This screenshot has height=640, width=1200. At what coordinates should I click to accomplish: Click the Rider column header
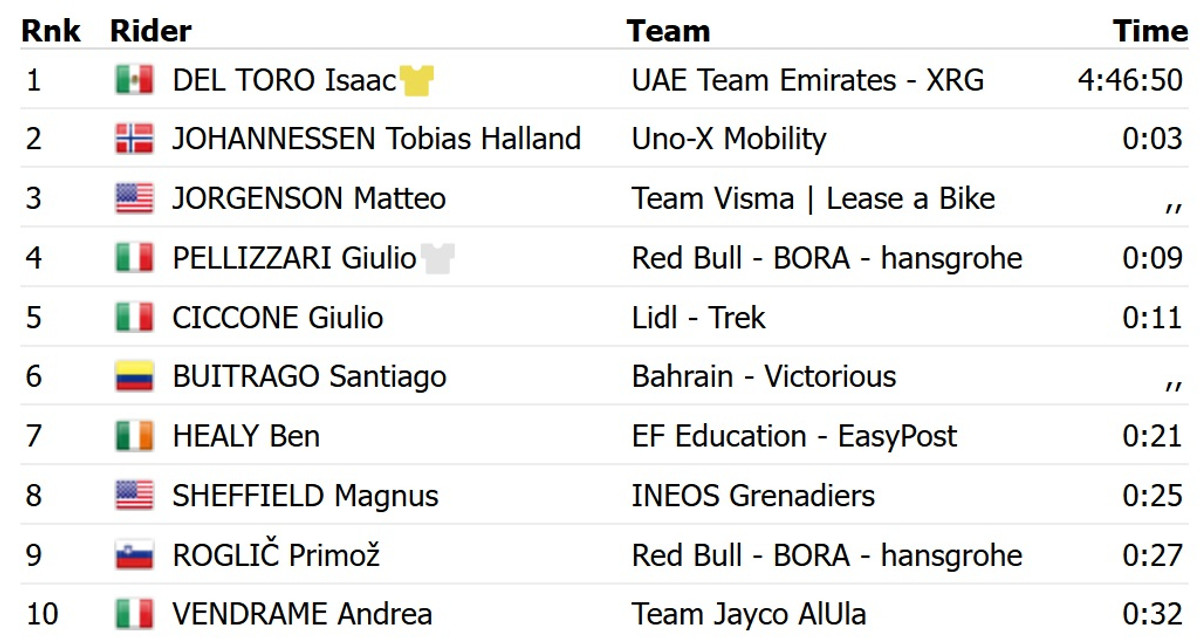pos(150,31)
